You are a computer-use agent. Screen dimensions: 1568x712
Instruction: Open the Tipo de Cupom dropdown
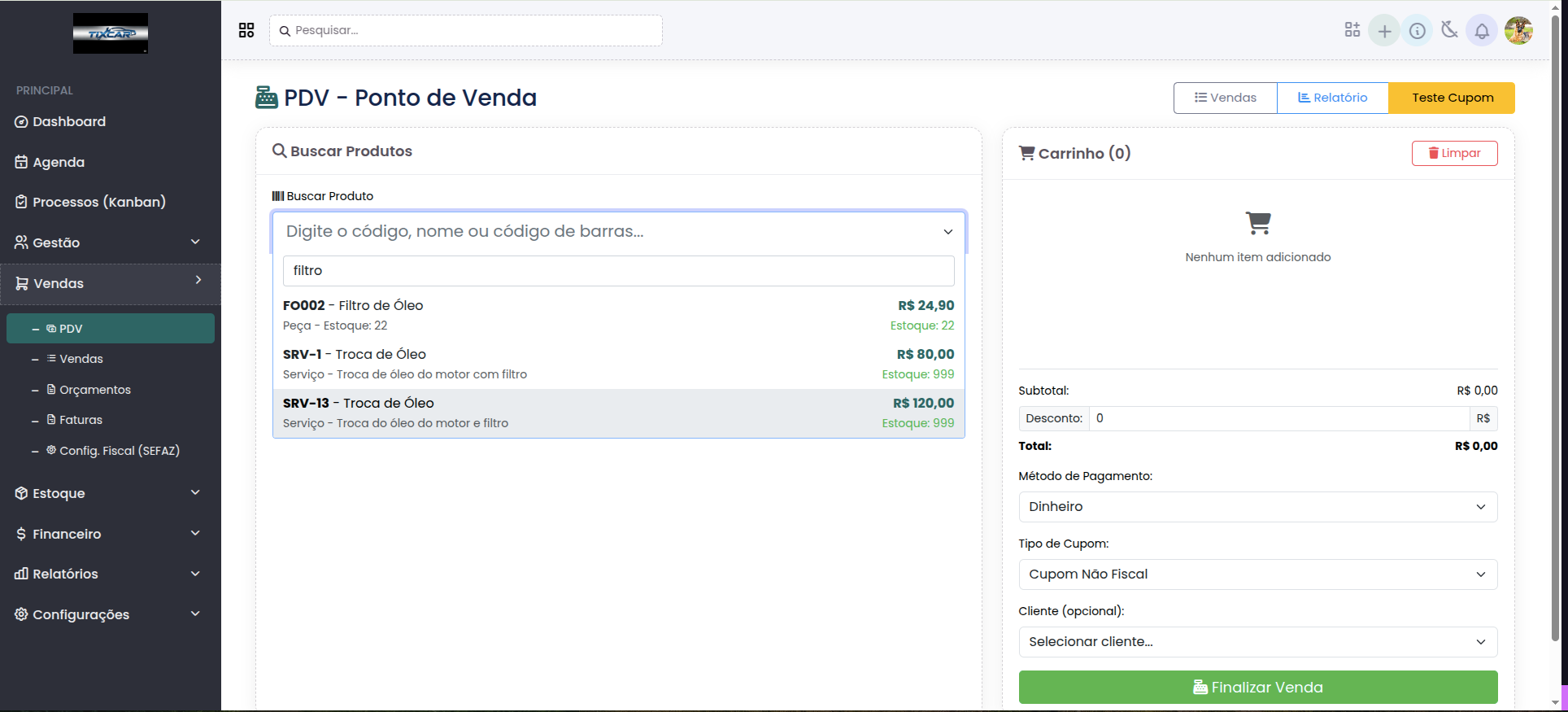click(1258, 574)
